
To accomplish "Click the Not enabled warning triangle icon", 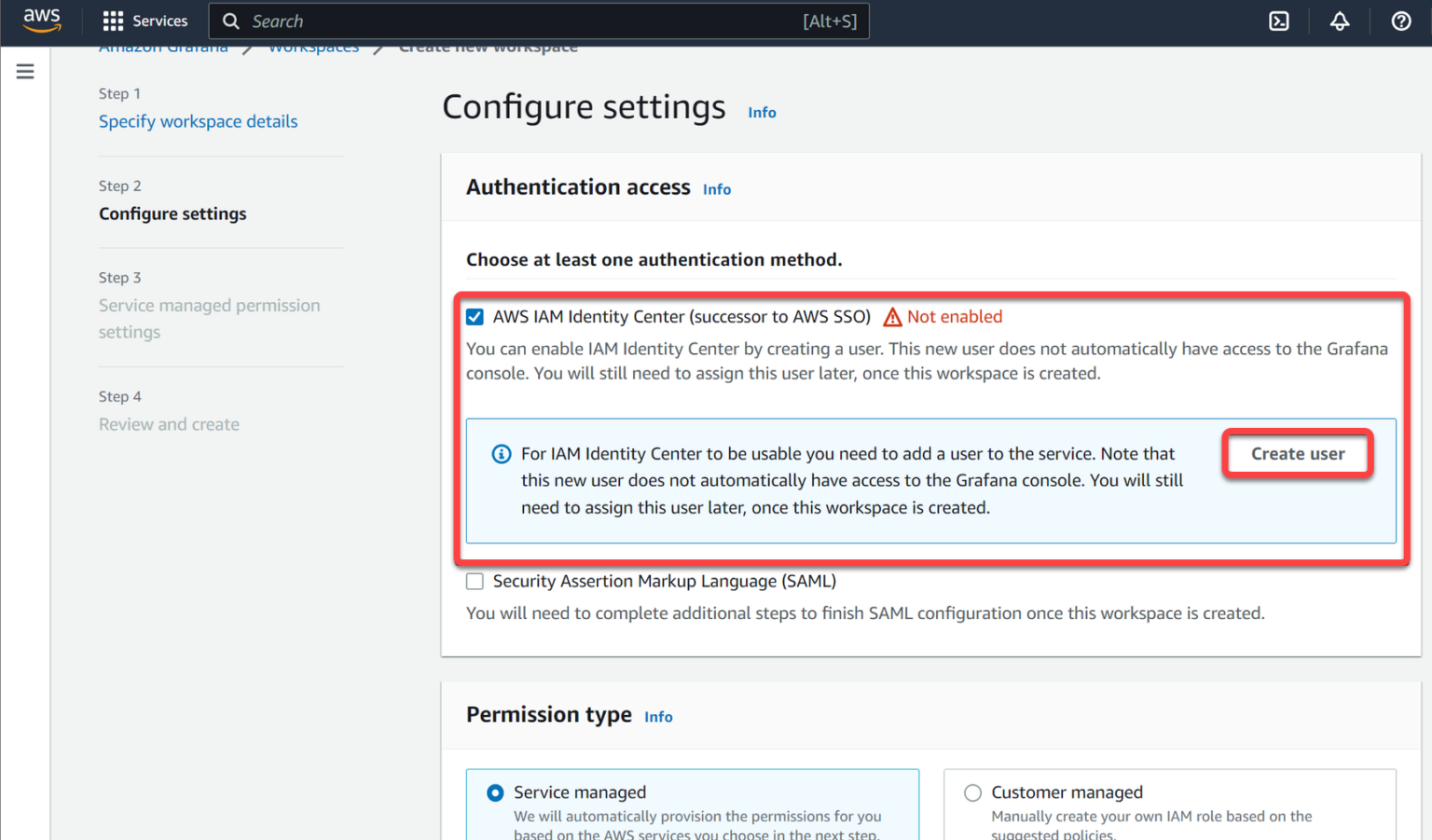I will (x=892, y=317).
